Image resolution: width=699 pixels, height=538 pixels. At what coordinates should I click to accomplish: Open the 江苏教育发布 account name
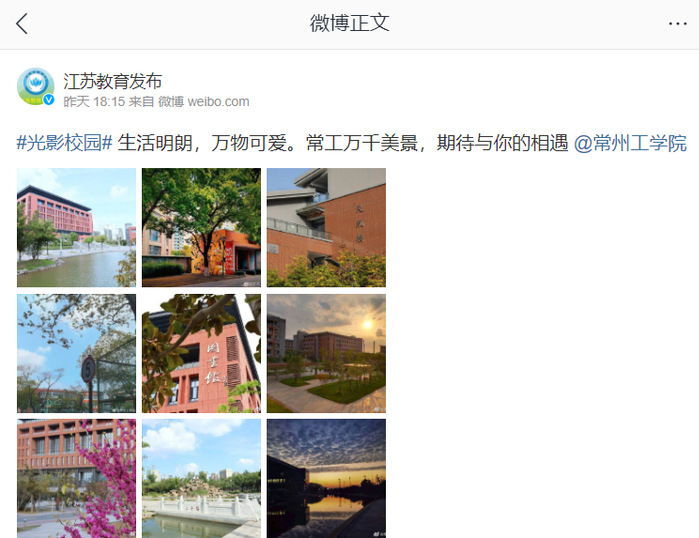[112, 81]
